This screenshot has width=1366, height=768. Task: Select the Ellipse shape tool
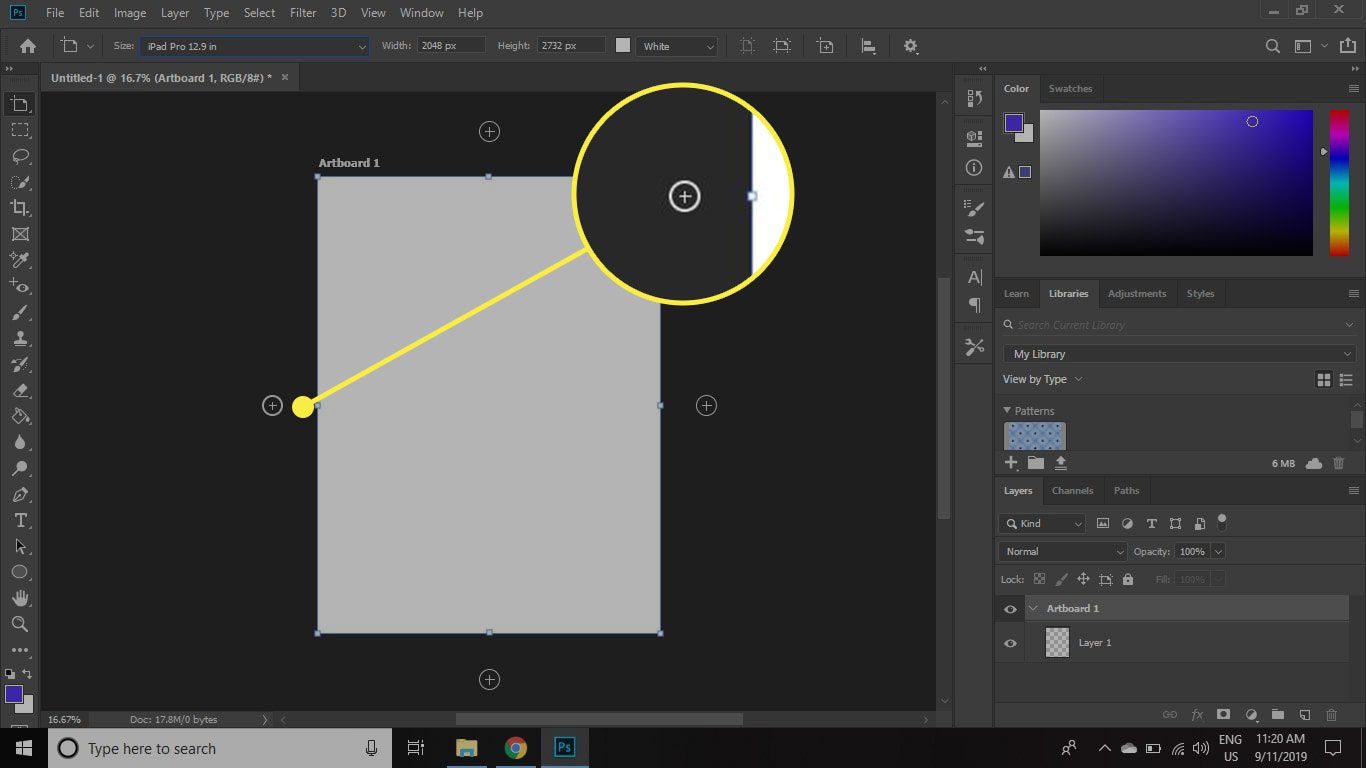pos(19,572)
